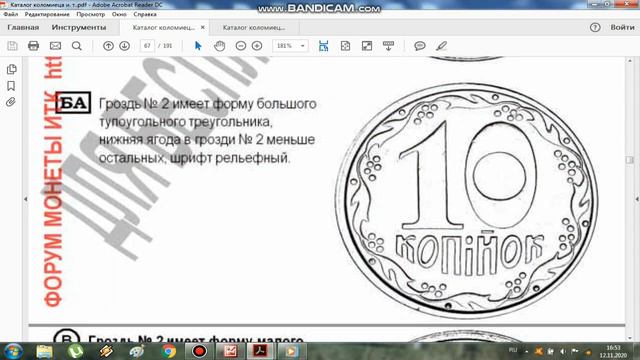The width and height of the screenshot is (640, 360).
Task: Click the Save file icon
Action: (x=12, y=46)
